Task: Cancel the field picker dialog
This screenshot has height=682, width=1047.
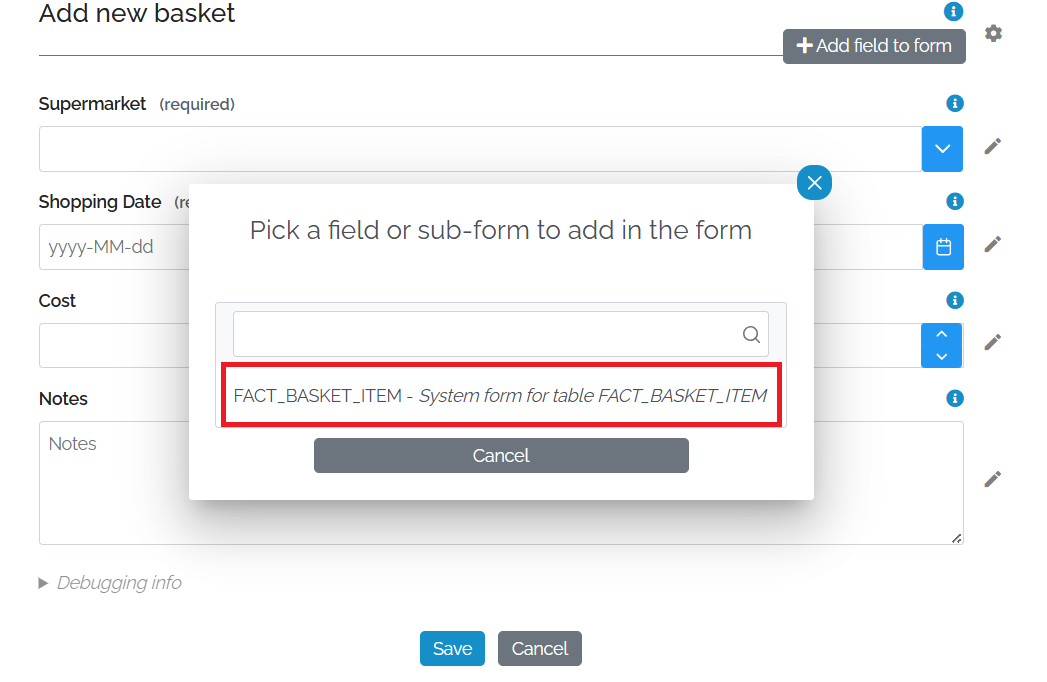Action: (500, 455)
